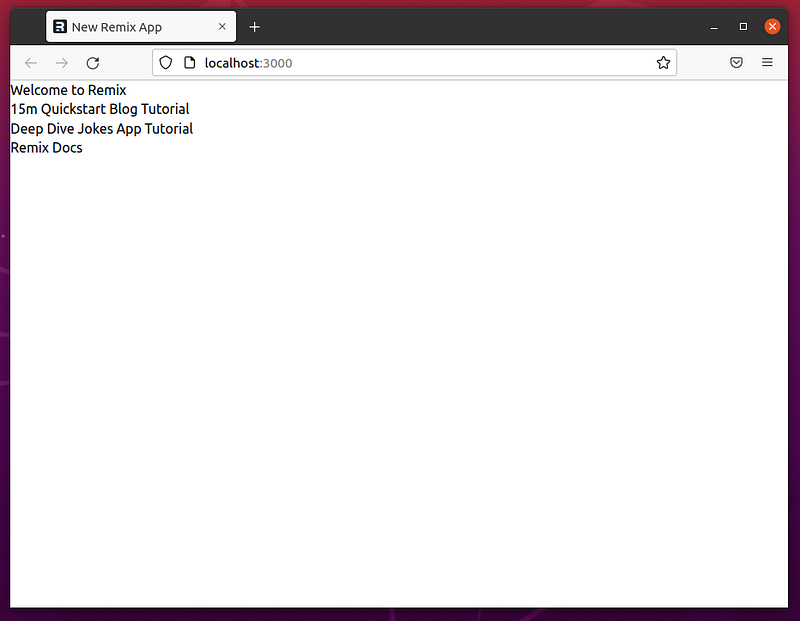800x621 pixels.
Task: Click the Remix favicon in tab
Action: coord(60,27)
